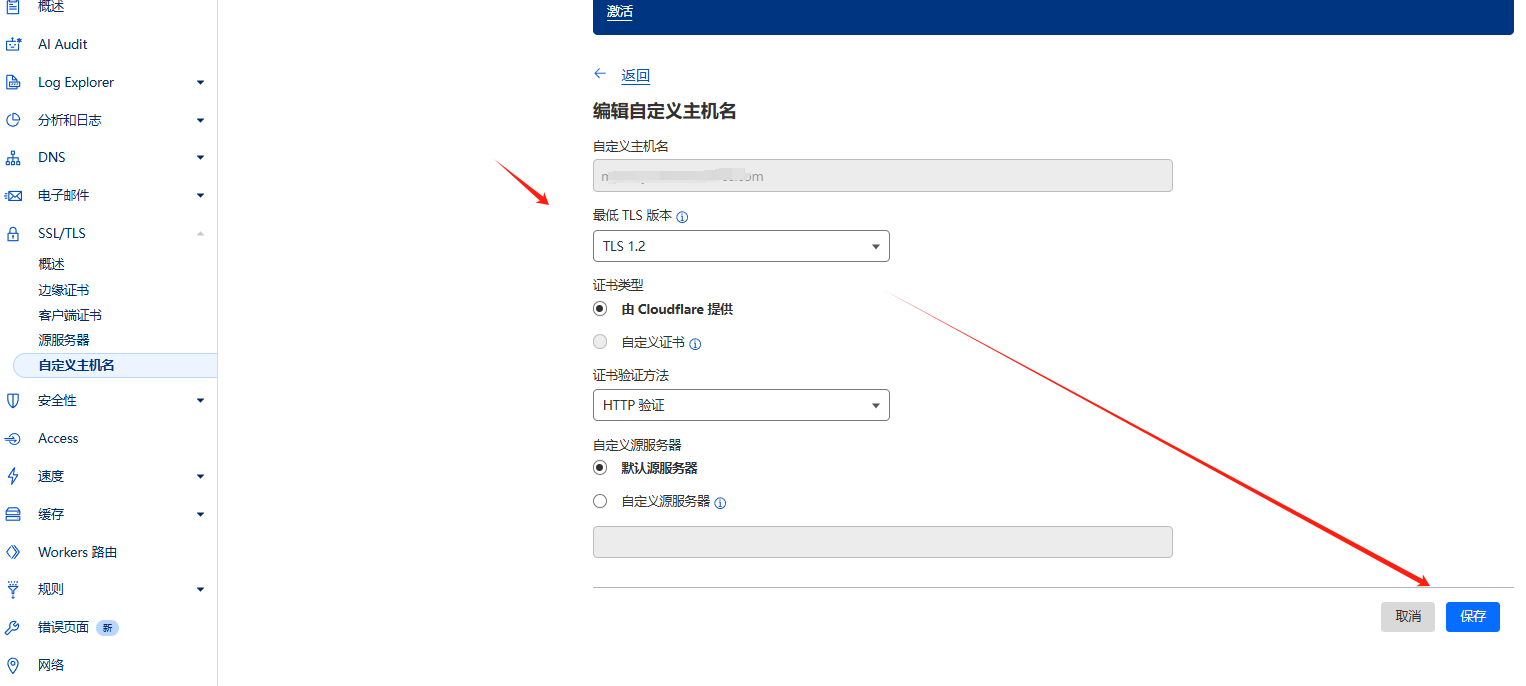The image size is (1526, 686).
Task: Click the 保存 button
Action: pos(1472,616)
